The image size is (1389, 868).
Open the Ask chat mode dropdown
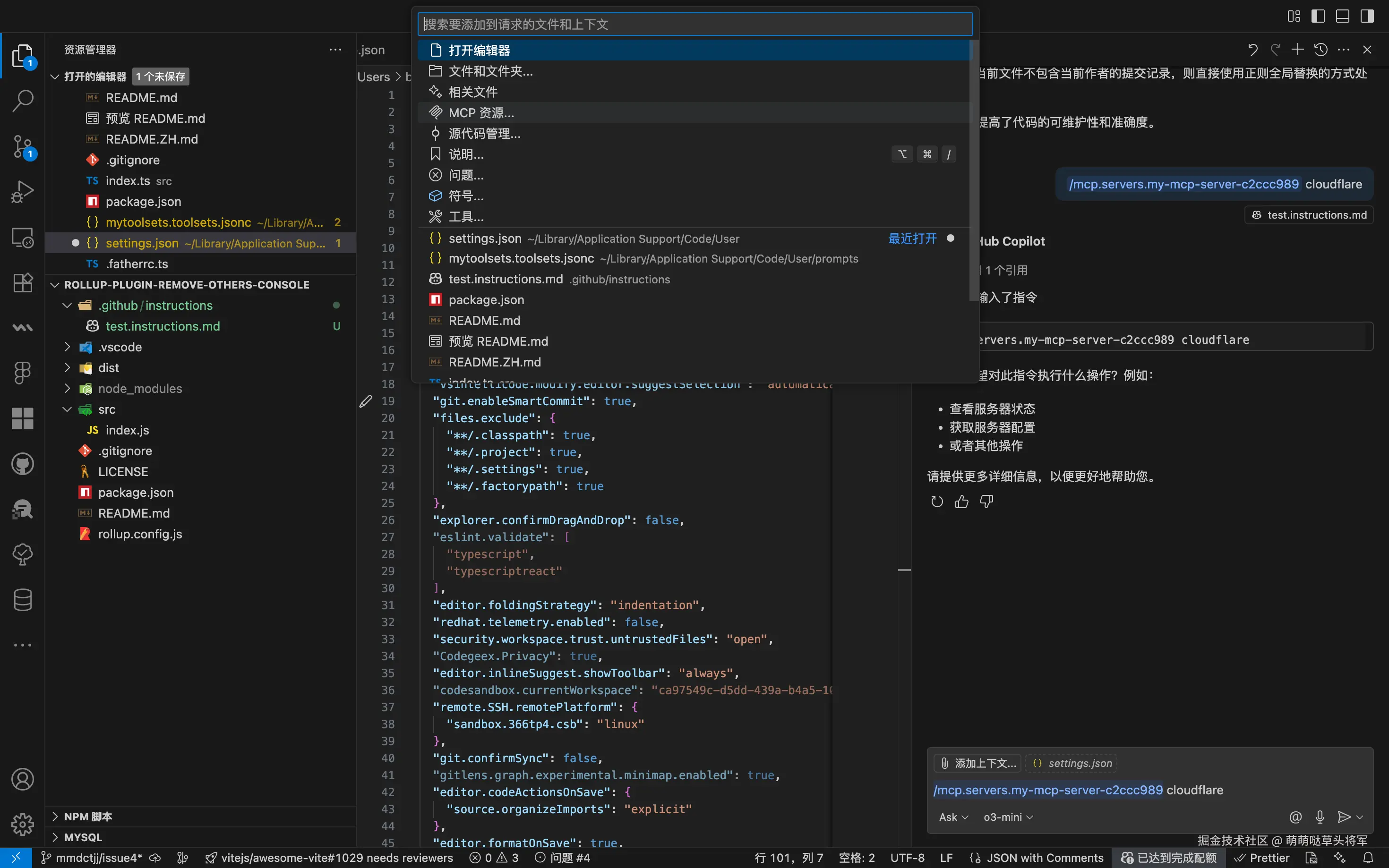953,817
